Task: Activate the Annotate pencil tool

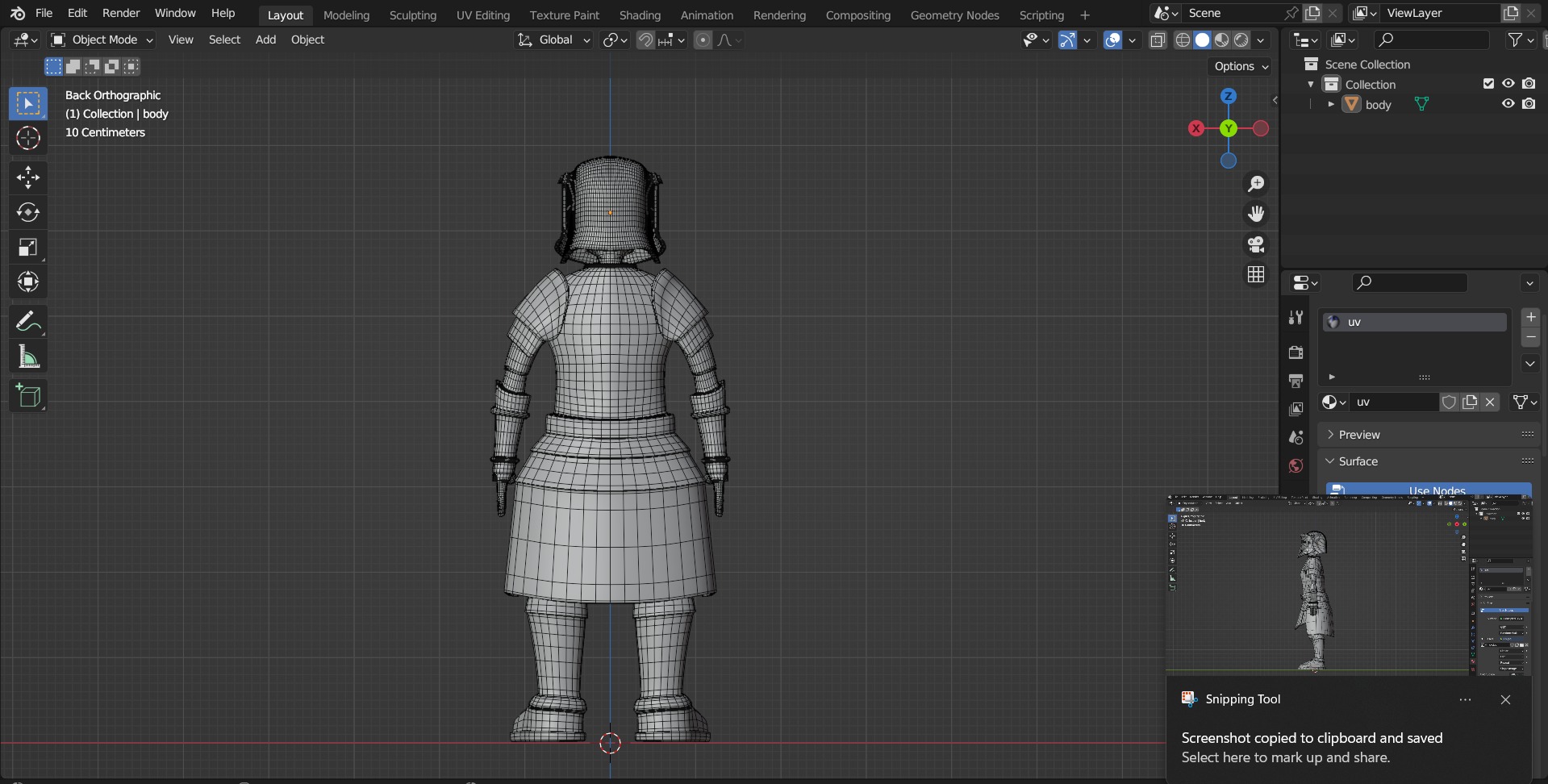Action: [x=28, y=322]
